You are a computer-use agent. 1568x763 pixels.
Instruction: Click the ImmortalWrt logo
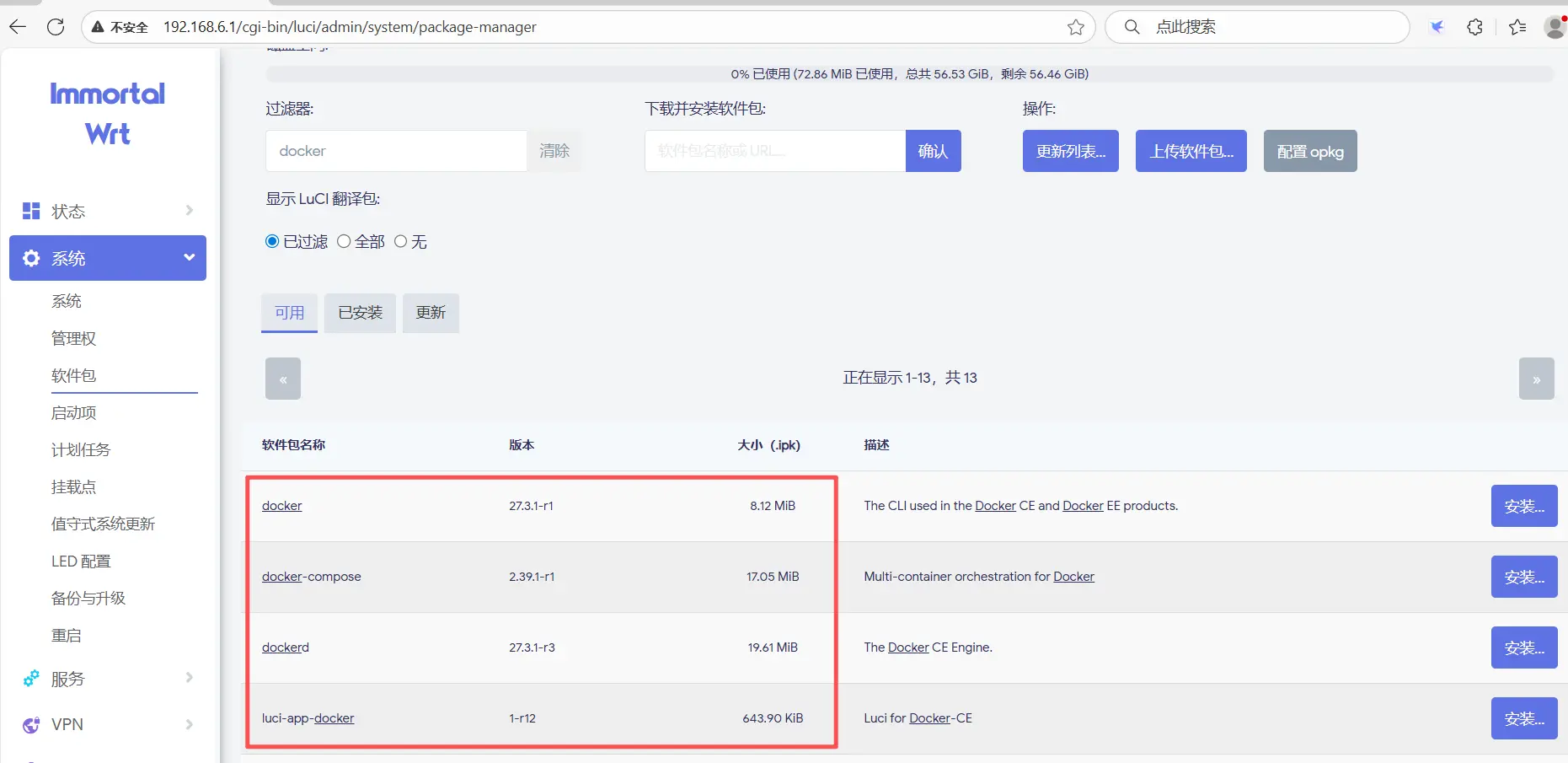point(108,113)
